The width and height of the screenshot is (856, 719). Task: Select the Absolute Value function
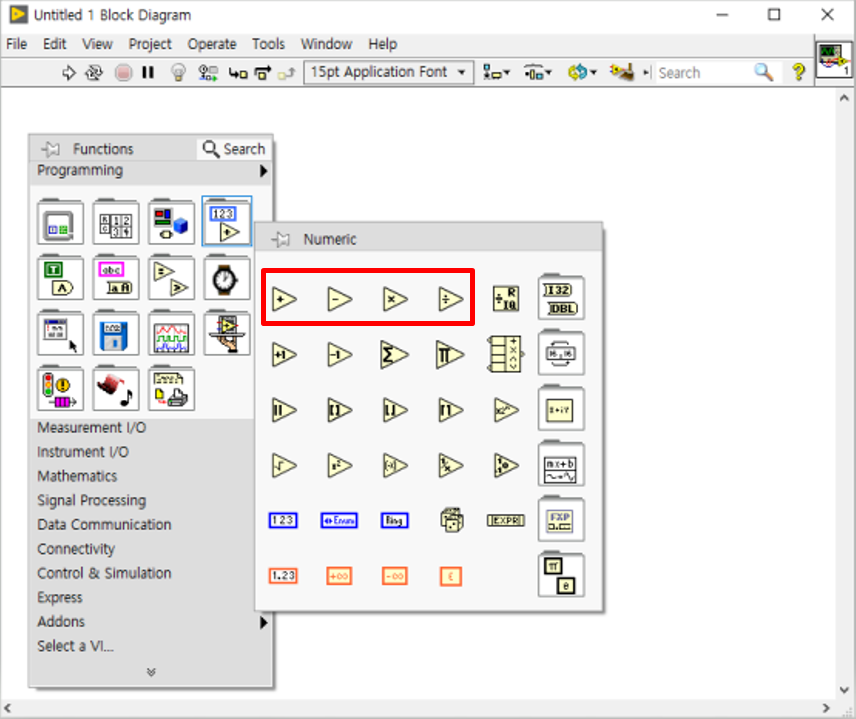click(284, 411)
